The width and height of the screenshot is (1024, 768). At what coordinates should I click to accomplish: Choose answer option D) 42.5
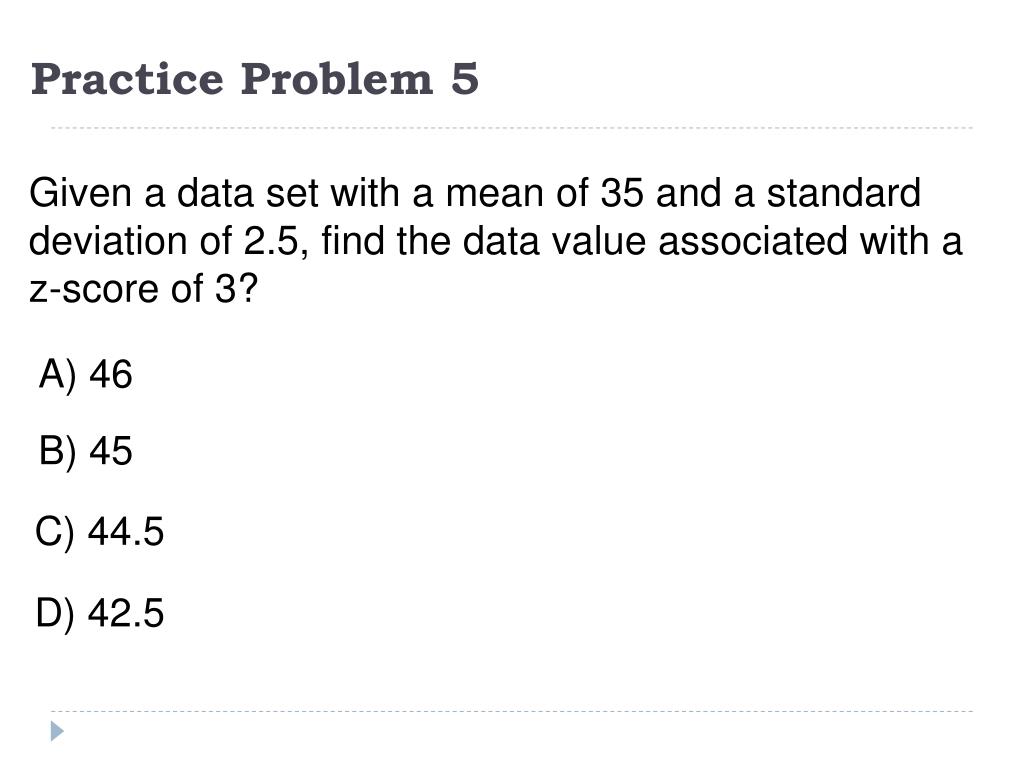tap(99, 614)
